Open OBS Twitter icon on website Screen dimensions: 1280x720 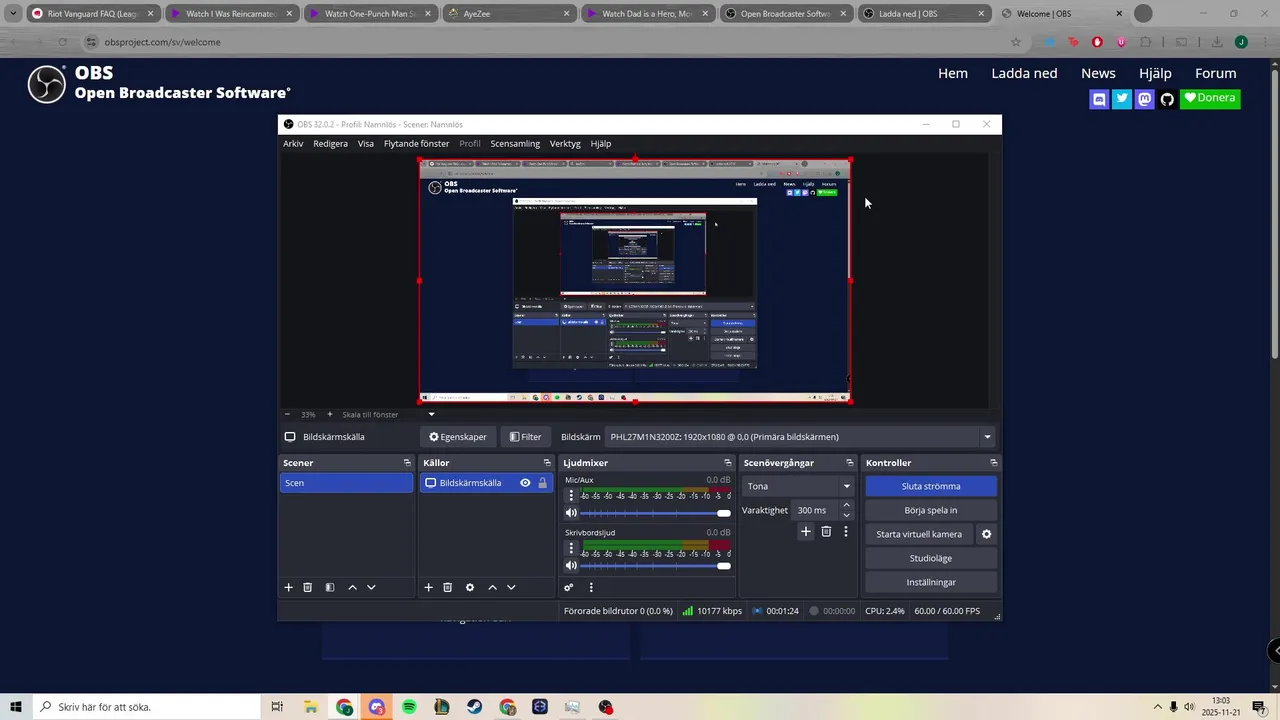[x=1122, y=99]
